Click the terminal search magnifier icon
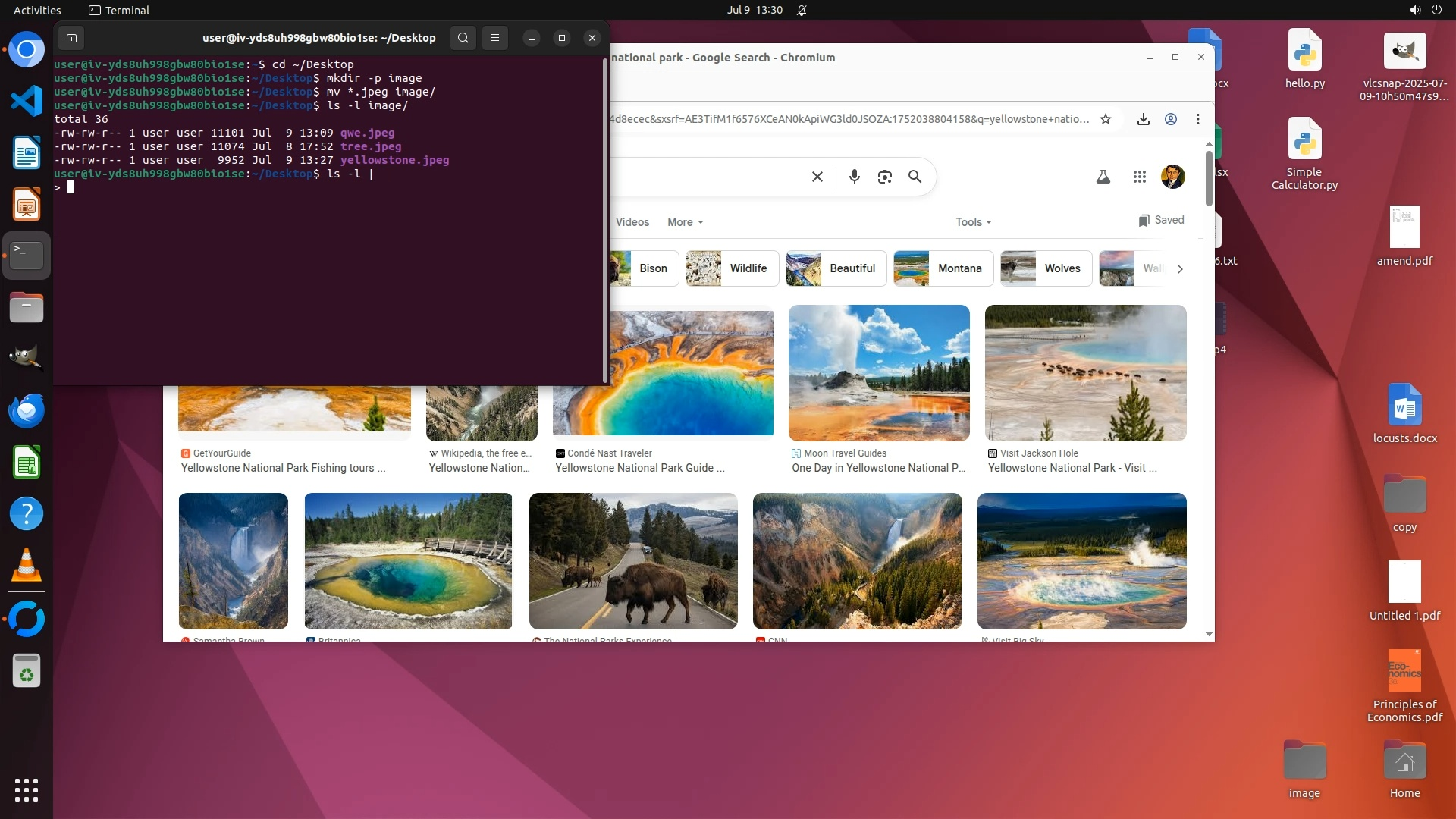 click(463, 38)
